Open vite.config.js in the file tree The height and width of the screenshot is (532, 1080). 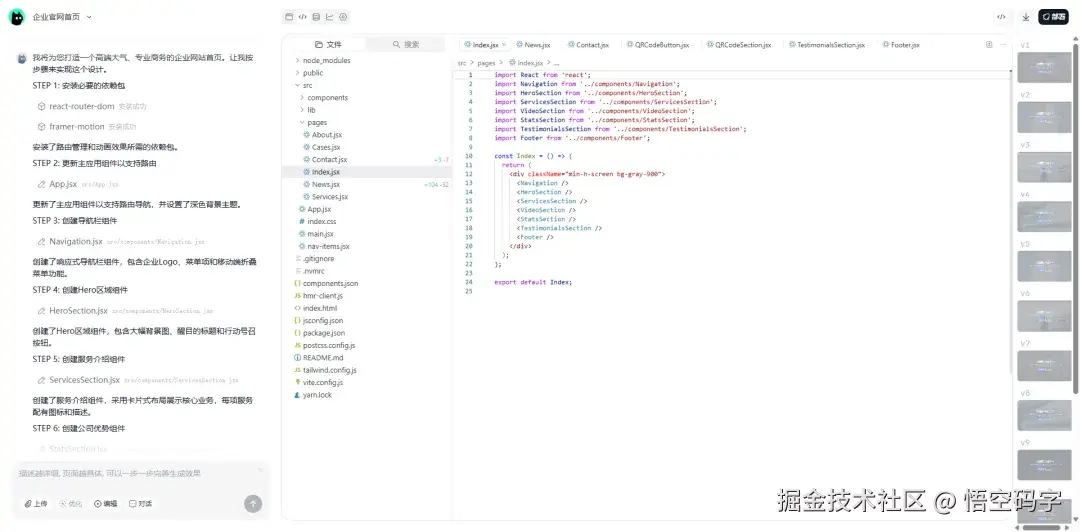[x=323, y=383]
